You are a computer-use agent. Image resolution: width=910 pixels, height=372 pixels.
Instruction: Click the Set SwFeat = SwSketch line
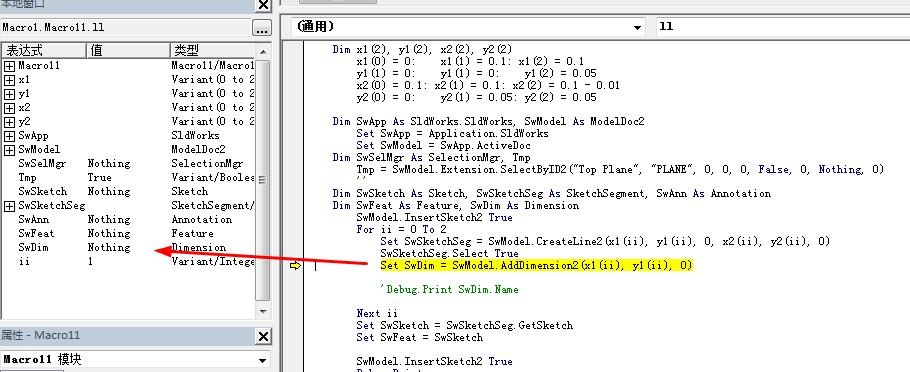420,337
